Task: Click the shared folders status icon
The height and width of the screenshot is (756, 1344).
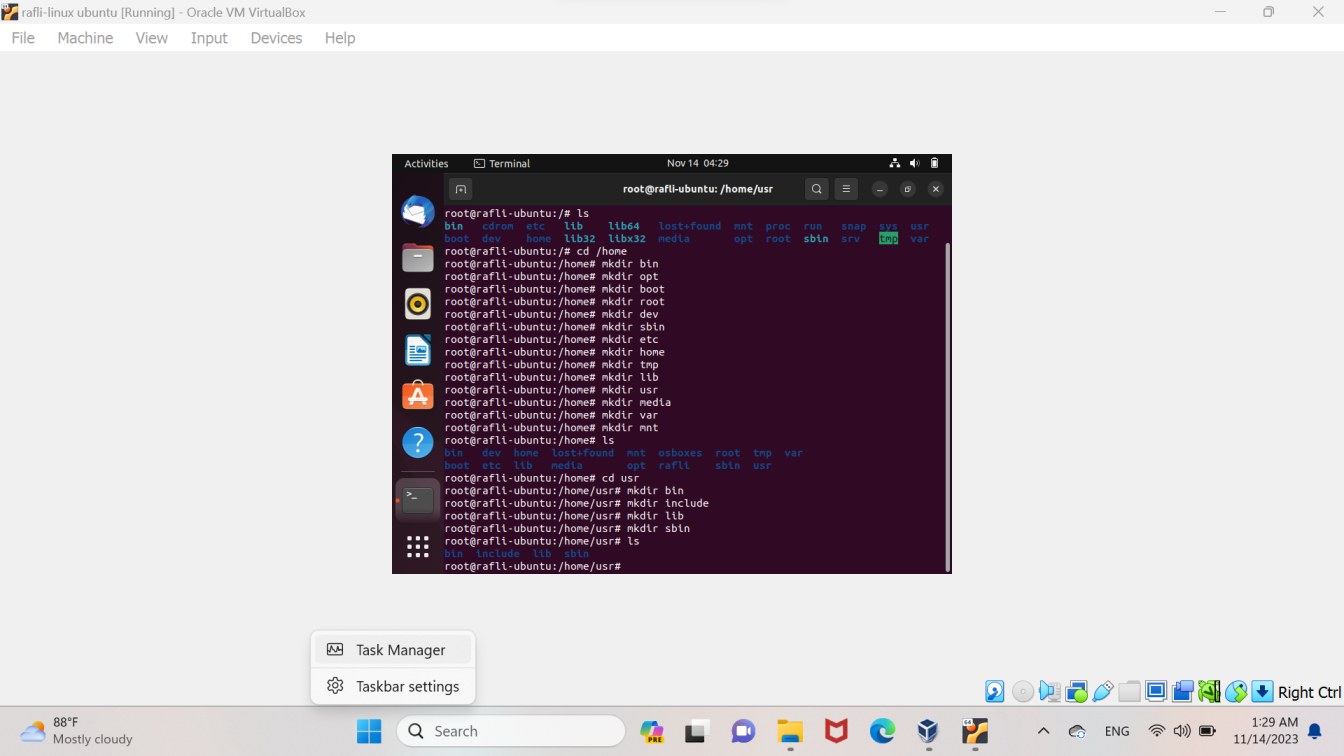Action: (x=1129, y=691)
